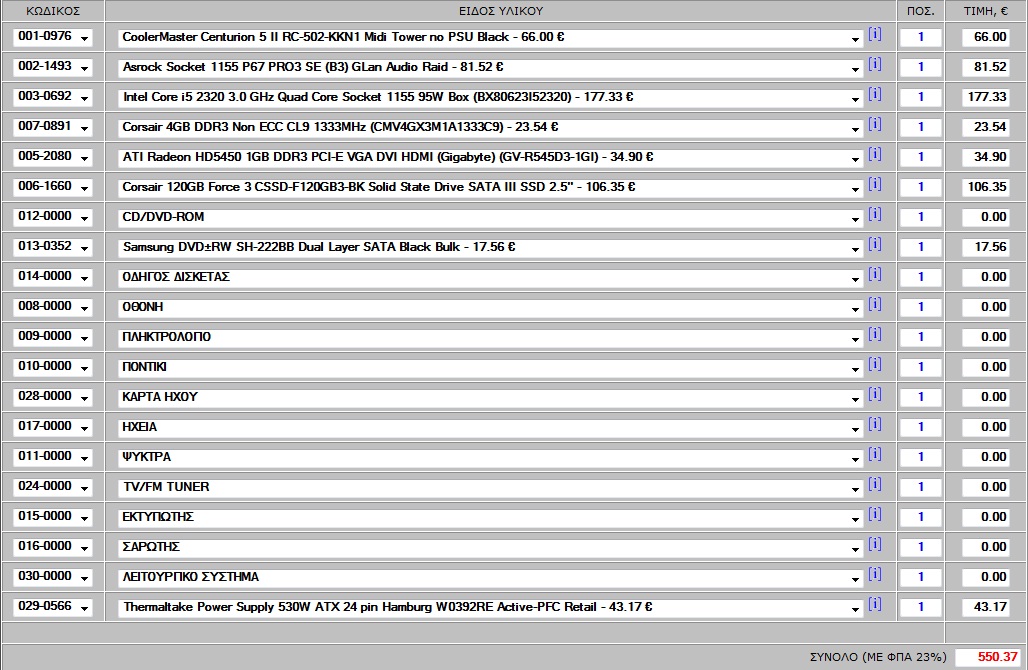This screenshot has height=670, width=1028.
Task: Click quantity field for Thermaltake Power Supply
Action: point(920,608)
